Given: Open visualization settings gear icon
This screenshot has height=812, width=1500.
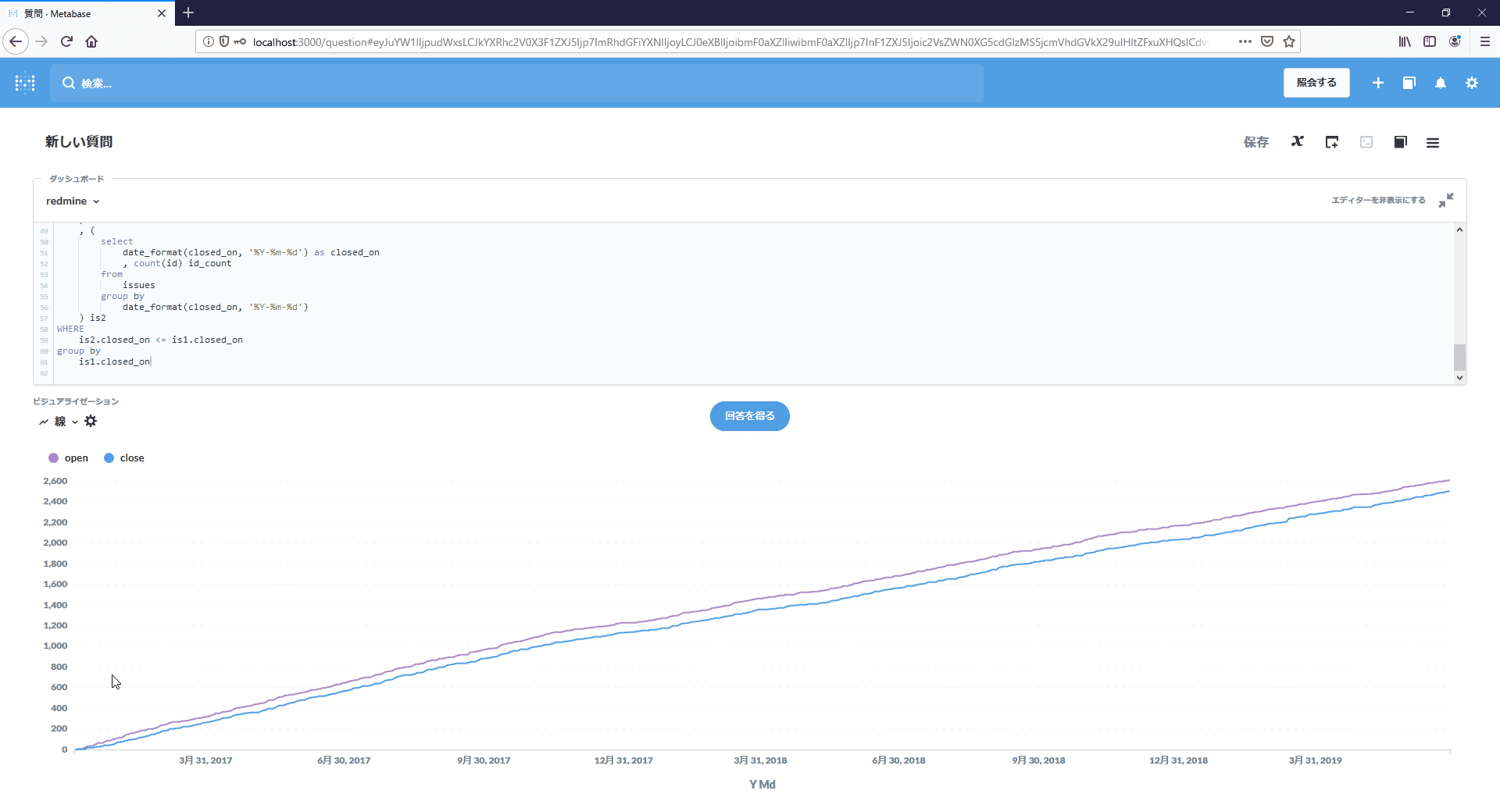Looking at the screenshot, I should [x=91, y=422].
